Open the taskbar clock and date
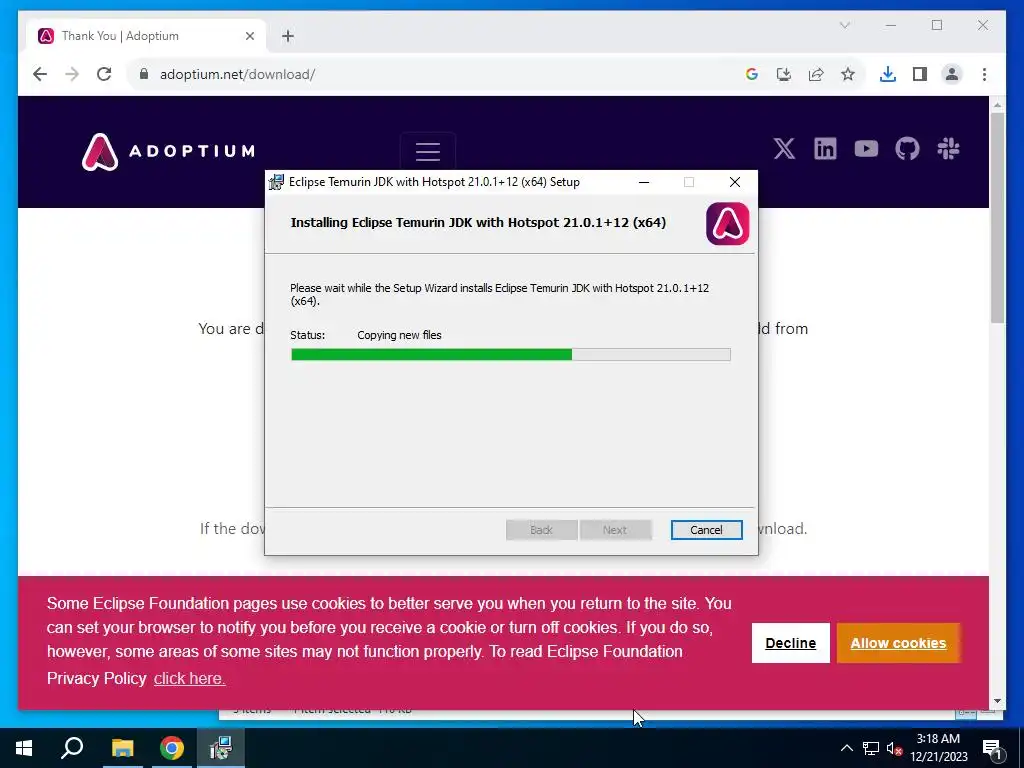The height and width of the screenshot is (768, 1024). (938, 748)
